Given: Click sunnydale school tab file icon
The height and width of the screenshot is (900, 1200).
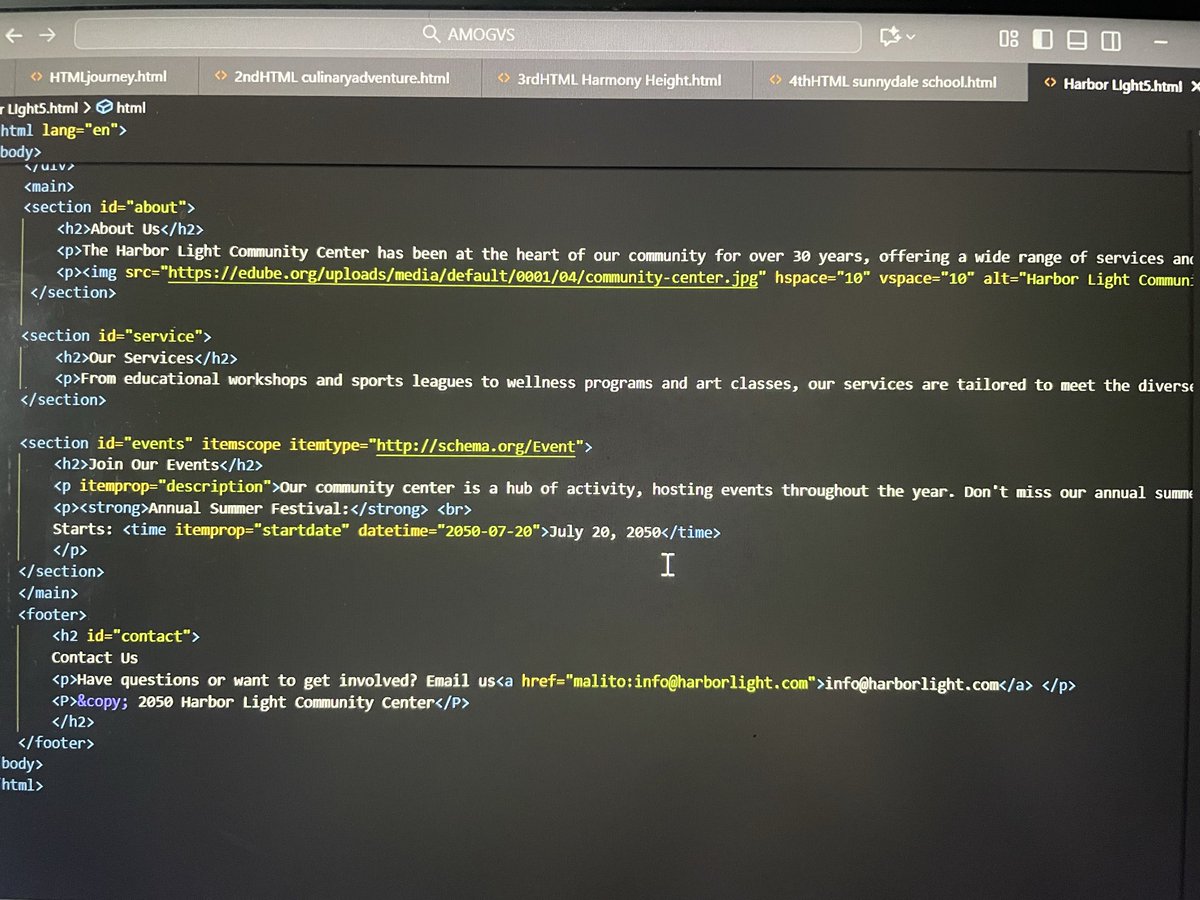Looking at the screenshot, I should [775, 80].
